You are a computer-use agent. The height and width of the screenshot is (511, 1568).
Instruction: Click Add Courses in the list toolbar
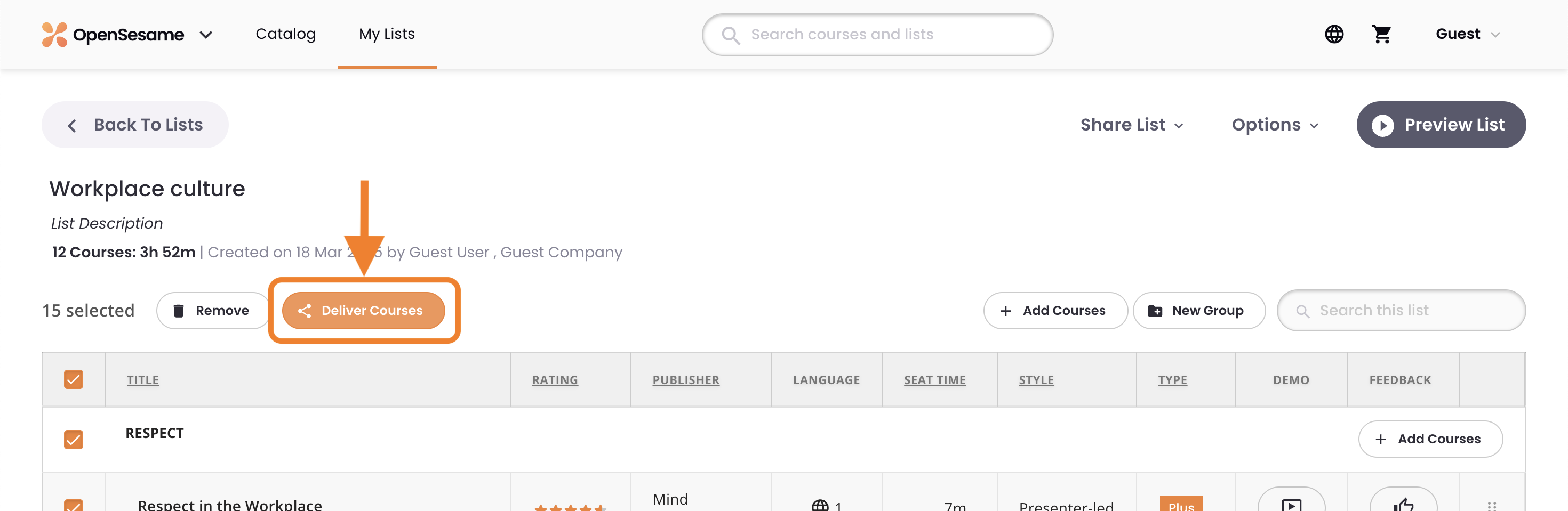tap(1055, 310)
